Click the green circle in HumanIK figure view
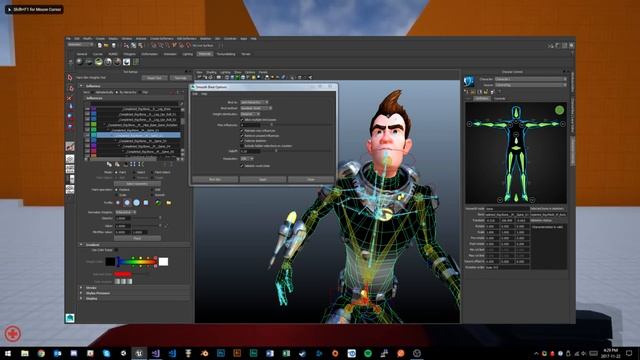Viewport: 640px width, 360px height. coord(559,110)
